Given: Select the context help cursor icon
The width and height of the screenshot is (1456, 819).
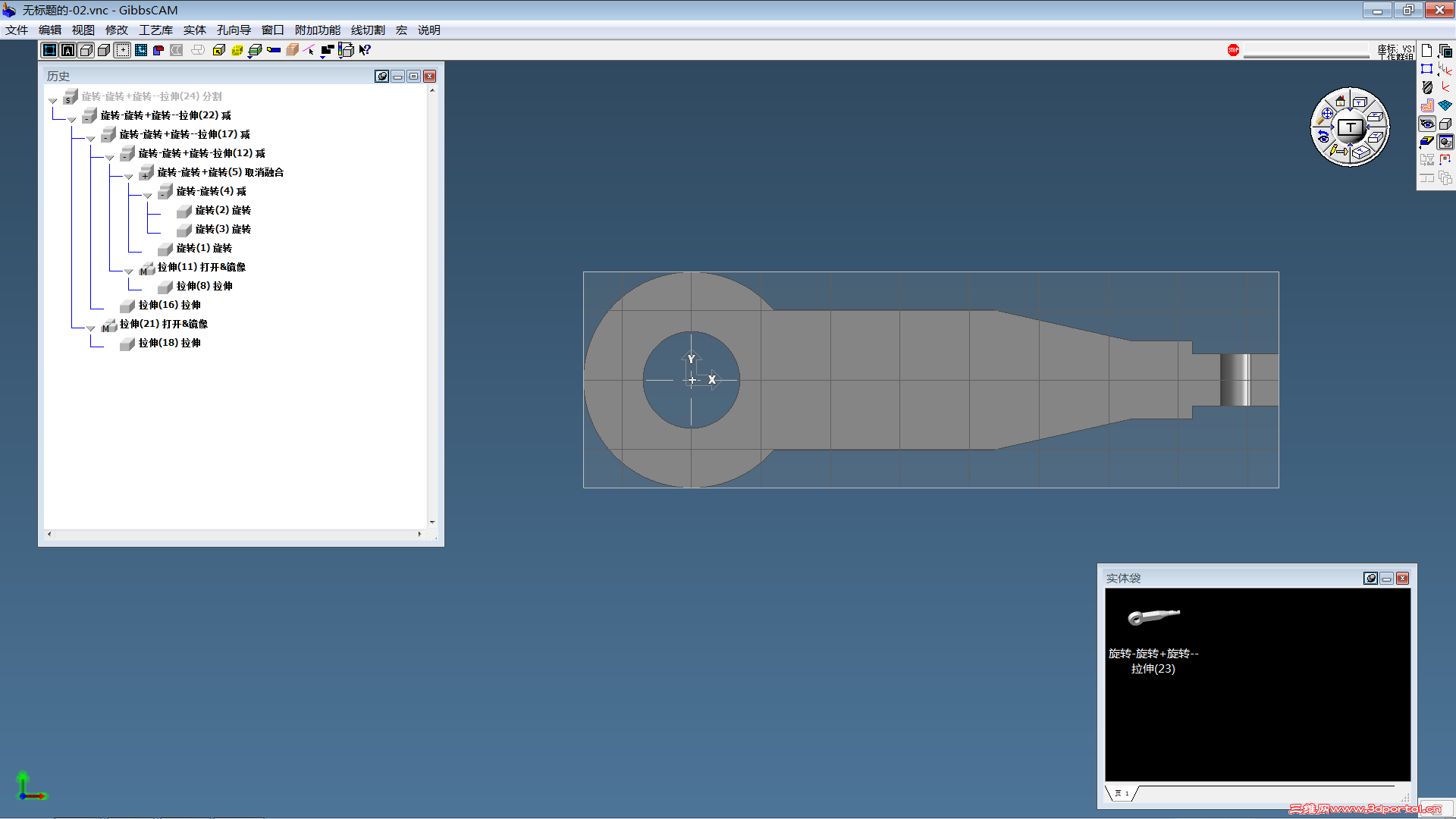Looking at the screenshot, I should (365, 50).
